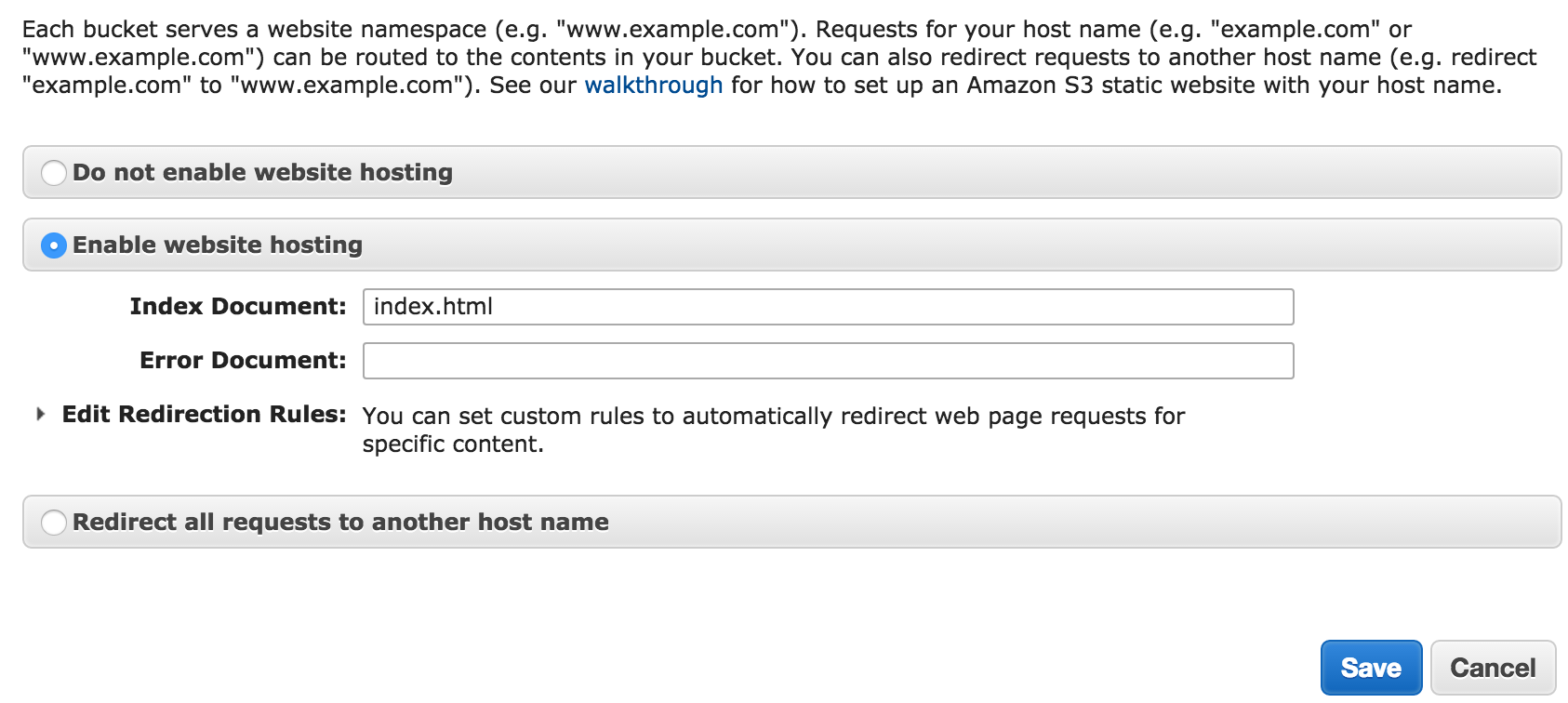Image resolution: width=1568 pixels, height=703 pixels.
Task: Click the "Index Document:" field label
Action: tap(238, 307)
